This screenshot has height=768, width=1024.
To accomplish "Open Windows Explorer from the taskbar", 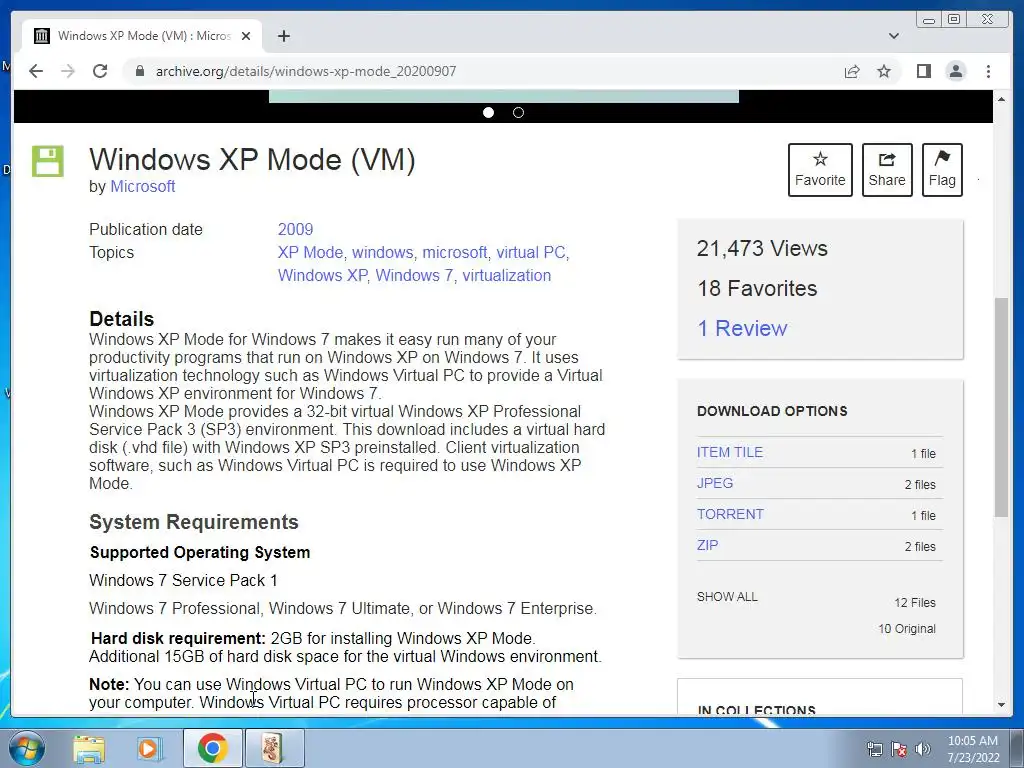I will pyautogui.click(x=89, y=748).
